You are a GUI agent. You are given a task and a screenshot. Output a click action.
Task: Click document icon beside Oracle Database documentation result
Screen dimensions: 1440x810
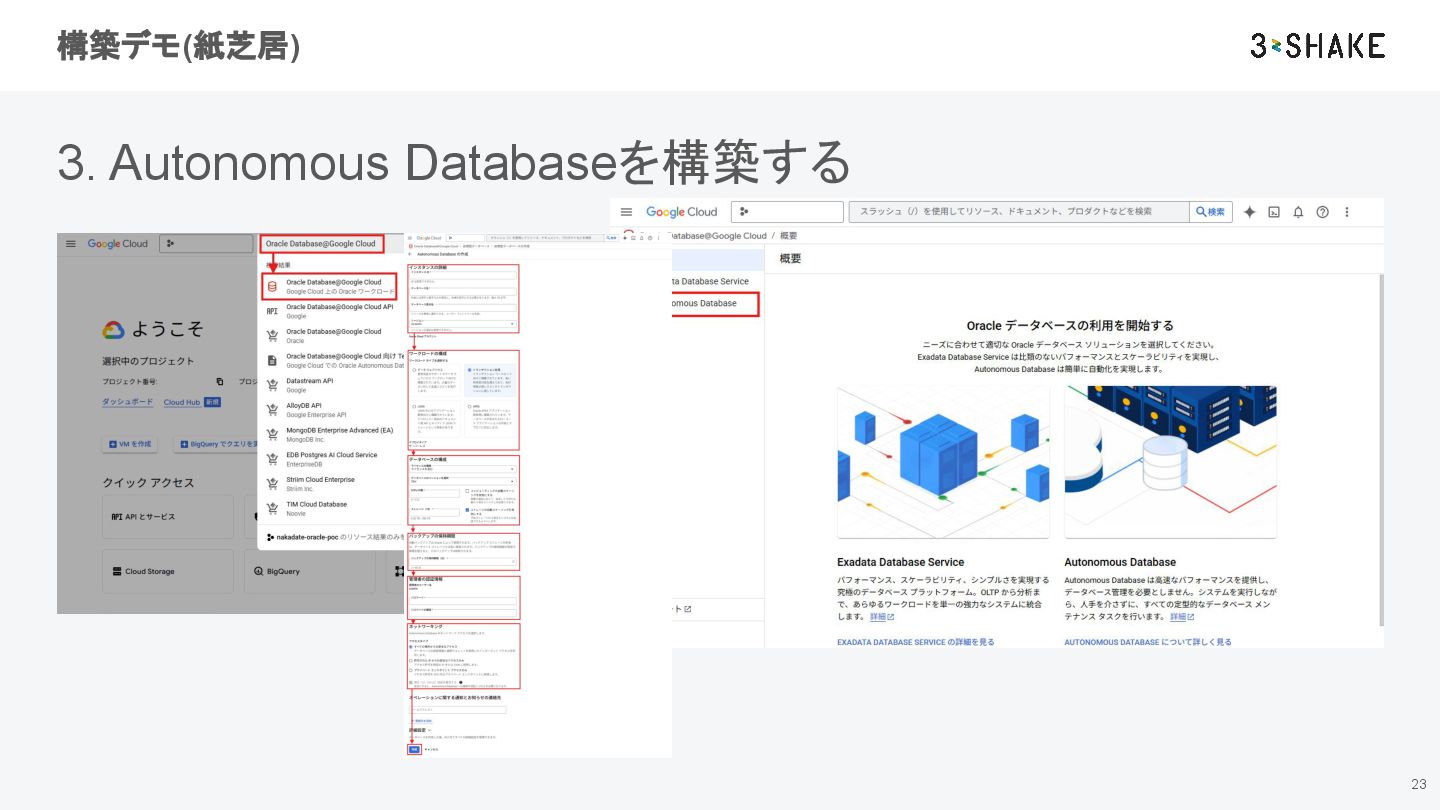pyautogui.click(x=272, y=360)
